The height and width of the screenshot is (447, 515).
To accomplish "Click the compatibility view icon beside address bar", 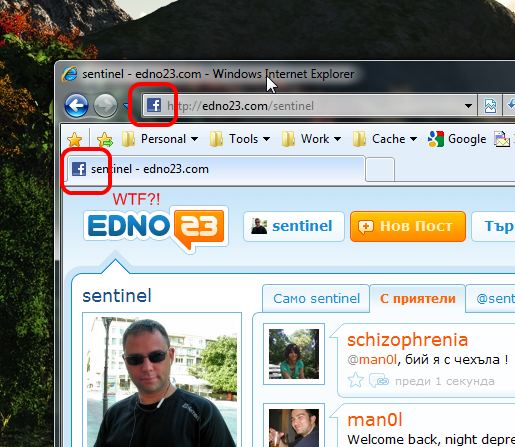I will click(x=490, y=106).
